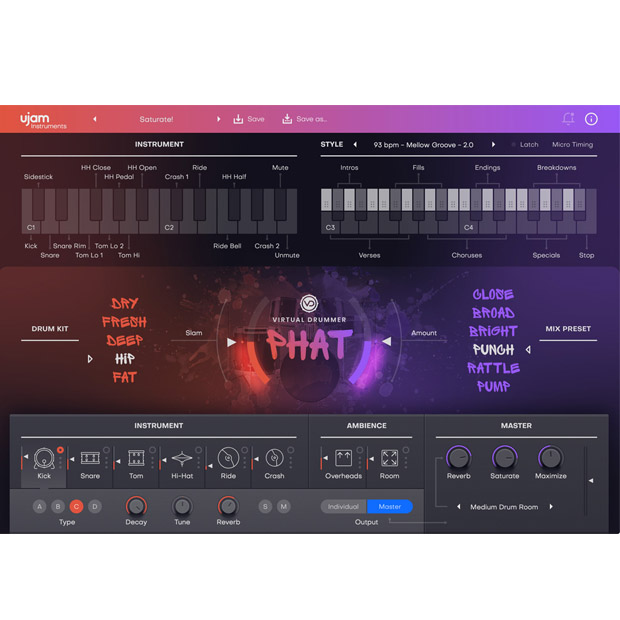
Task: Toggle the Crash power indicator
Action: pos(291,450)
